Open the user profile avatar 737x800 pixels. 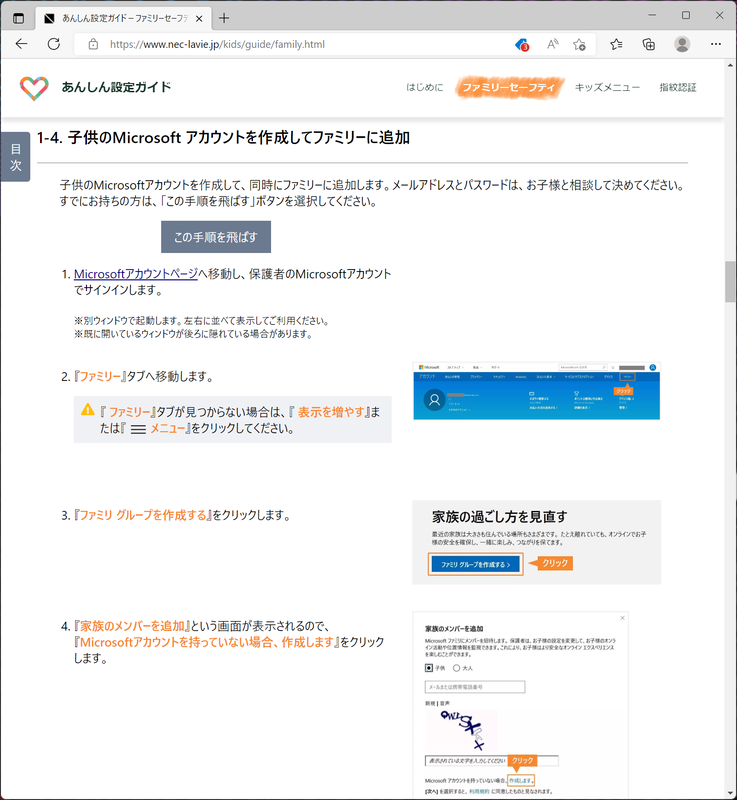point(682,44)
